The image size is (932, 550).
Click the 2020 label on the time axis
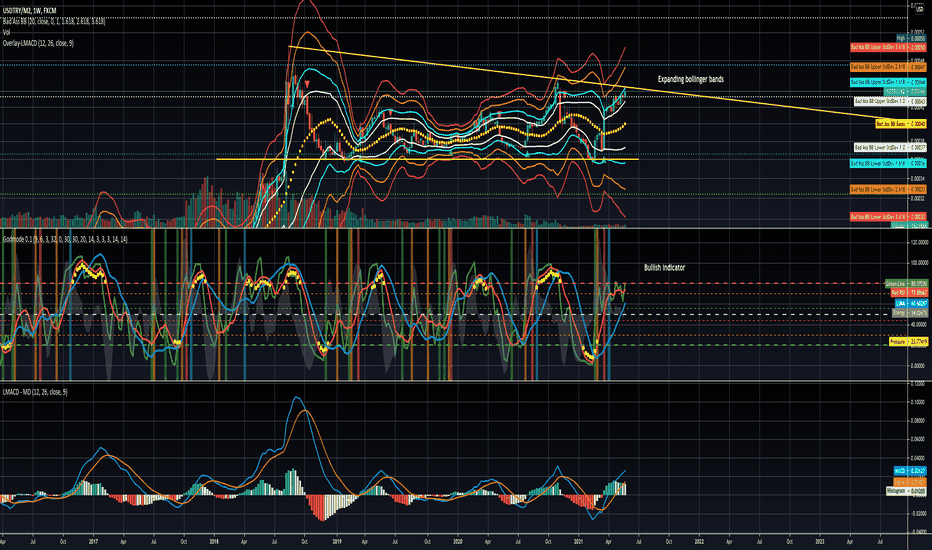[x=458, y=542]
